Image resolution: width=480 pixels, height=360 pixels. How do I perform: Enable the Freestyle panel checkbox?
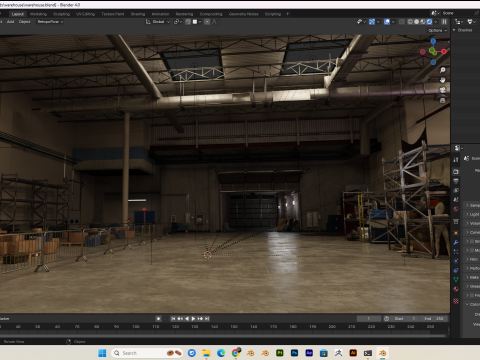click(x=472, y=295)
